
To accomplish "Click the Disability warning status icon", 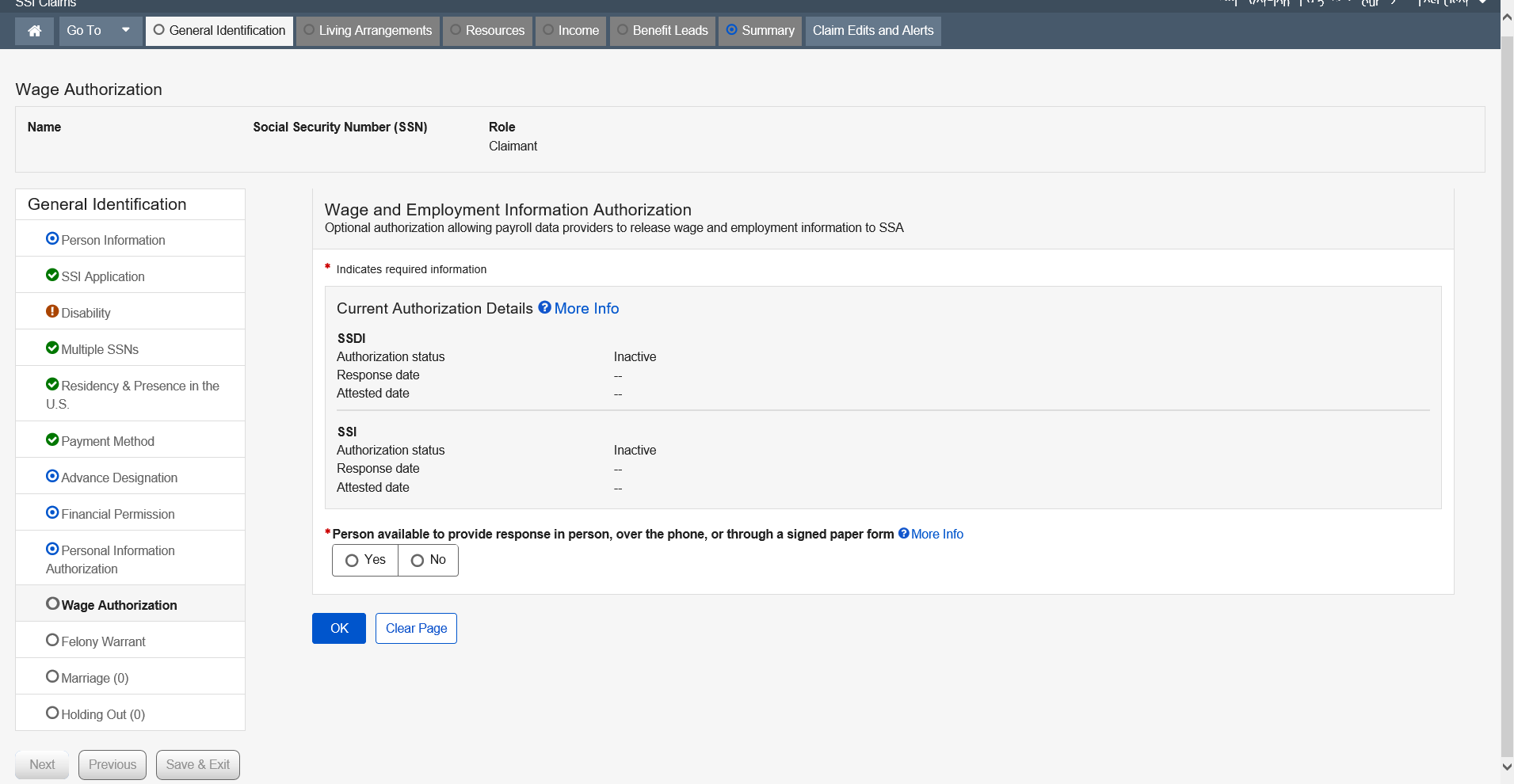I will (x=52, y=312).
